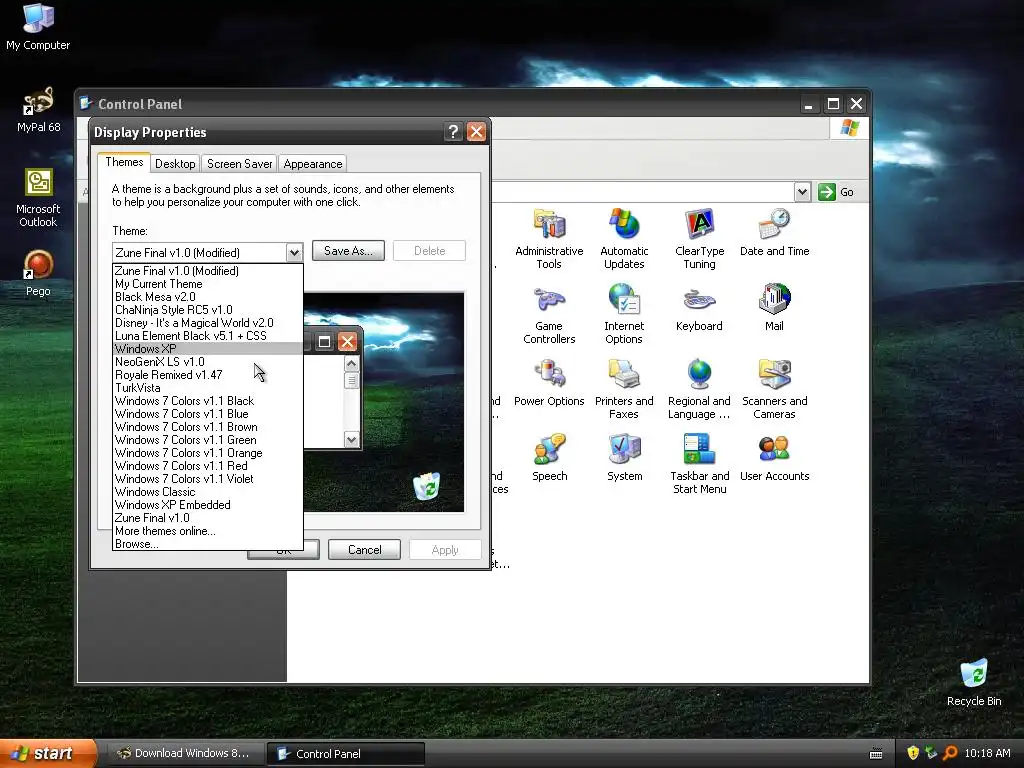1024x768 pixels.
Task: Click the theme preview thumbnail image
Action: 384,402
